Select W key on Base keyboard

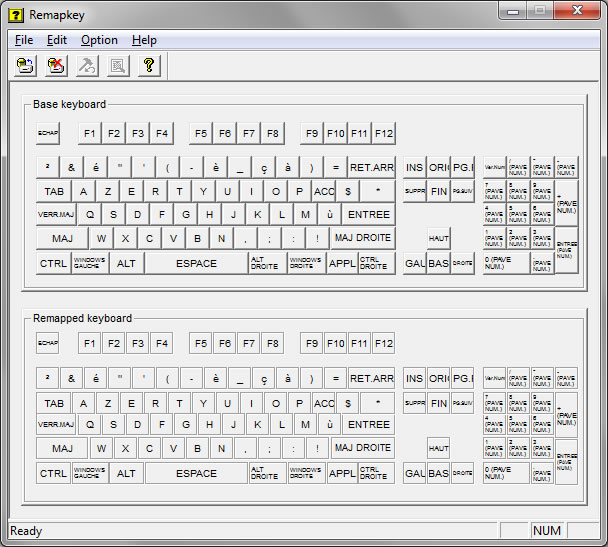(x=102, y=238)
